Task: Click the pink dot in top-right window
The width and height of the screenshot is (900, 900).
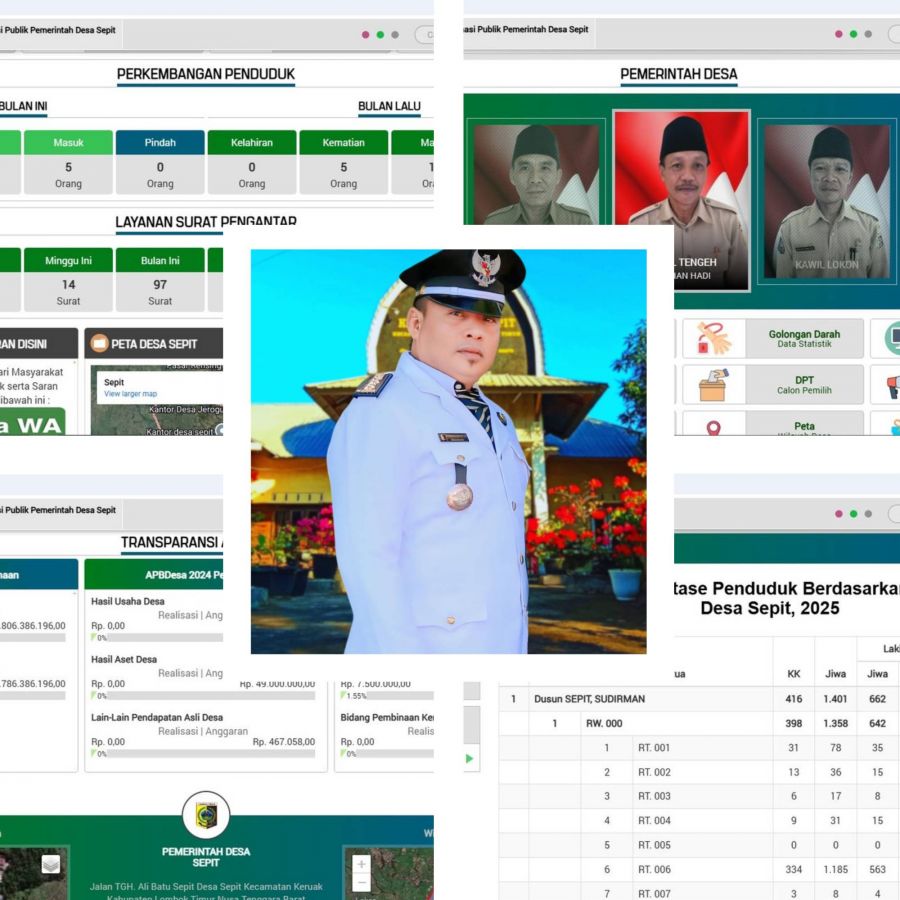Action: 839,34
